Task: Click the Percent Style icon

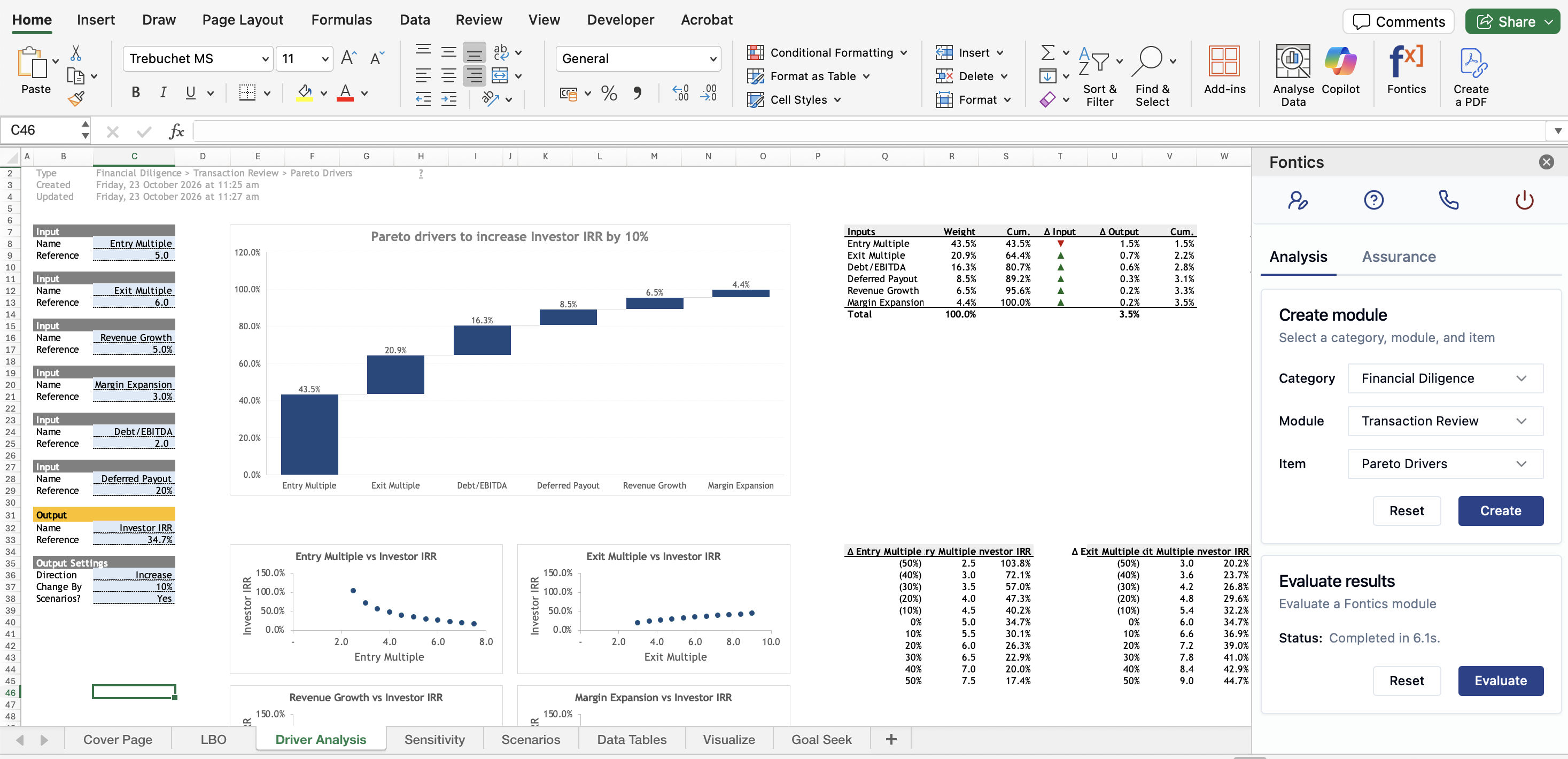Action: tap(609, 93)
